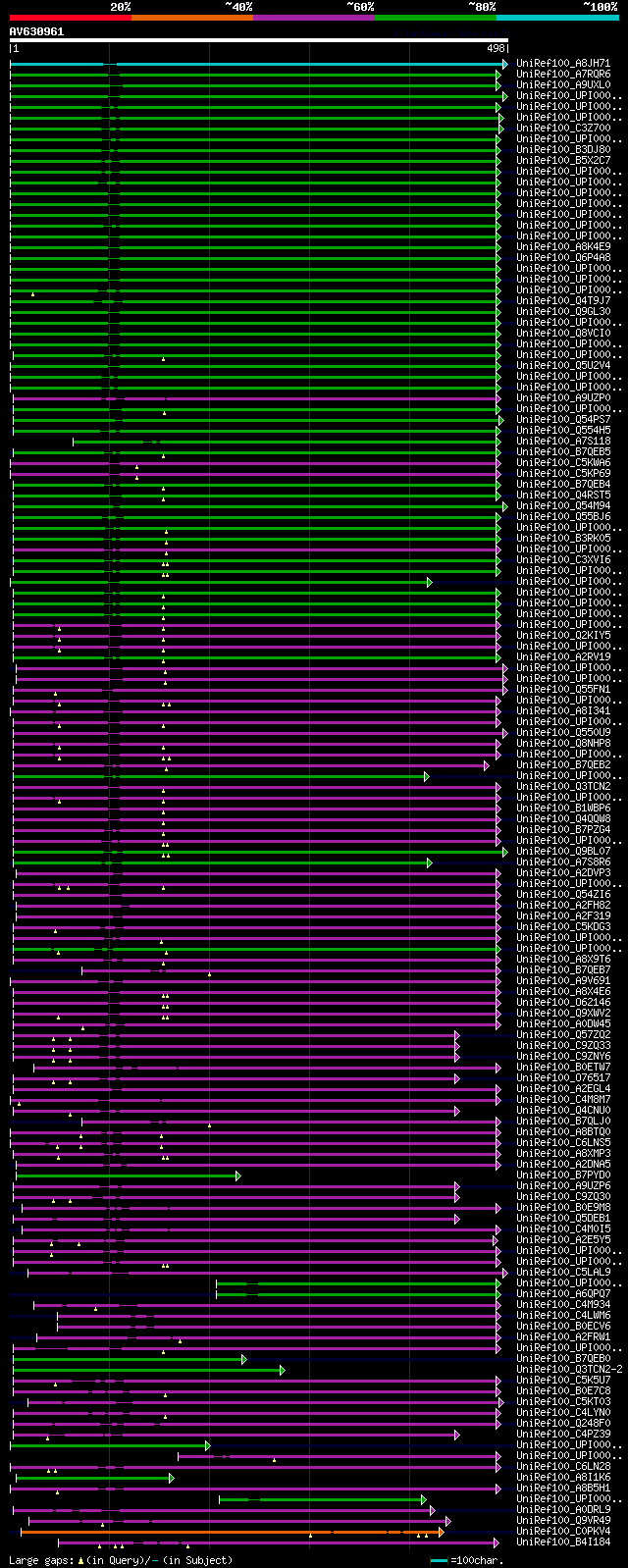Select hit label UniRef100_Q8VCI0
Screen dimensions: 628x1568
[x=563, y=334]
